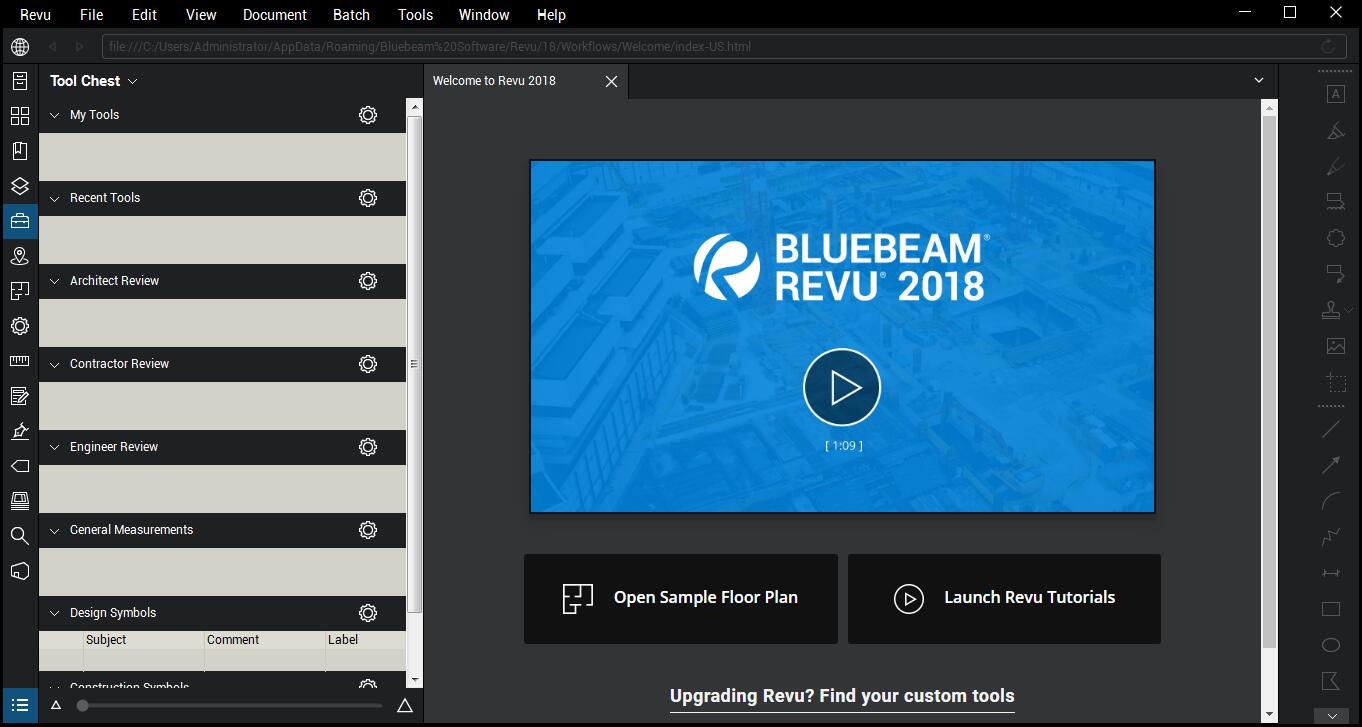Open the map-pin panel icon in left sidebar

point(19,256)
